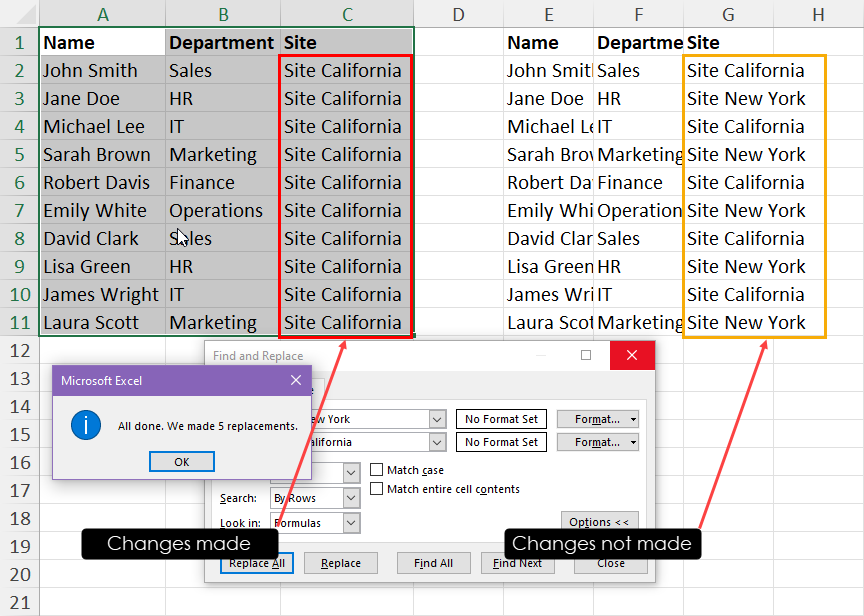Click cell A5 Sarah Brown
This screenshot has width=864, height=616.
(102, 154)
